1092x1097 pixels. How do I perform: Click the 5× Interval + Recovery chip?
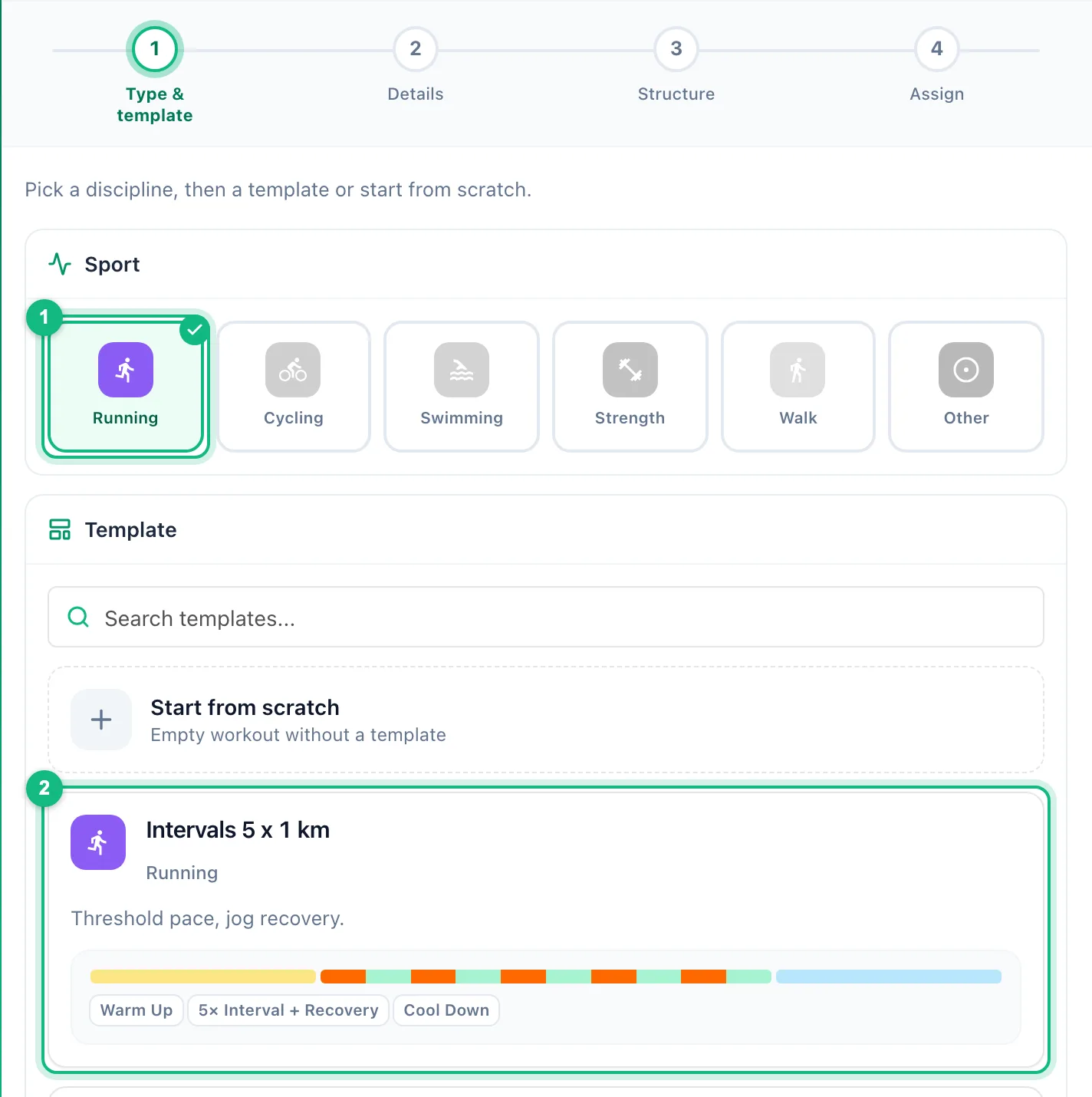(288, 1010)
